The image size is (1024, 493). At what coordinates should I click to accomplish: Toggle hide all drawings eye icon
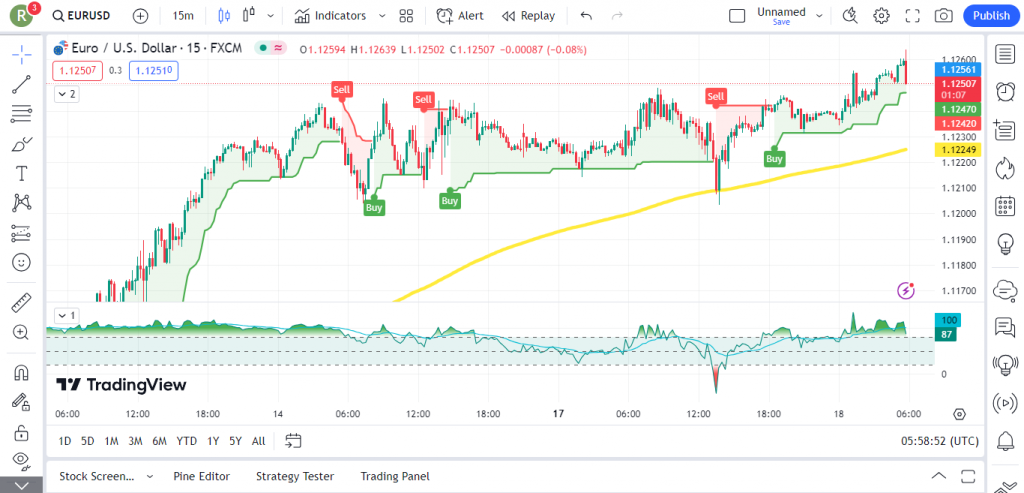pyautogui.click(x=22, y=461)
